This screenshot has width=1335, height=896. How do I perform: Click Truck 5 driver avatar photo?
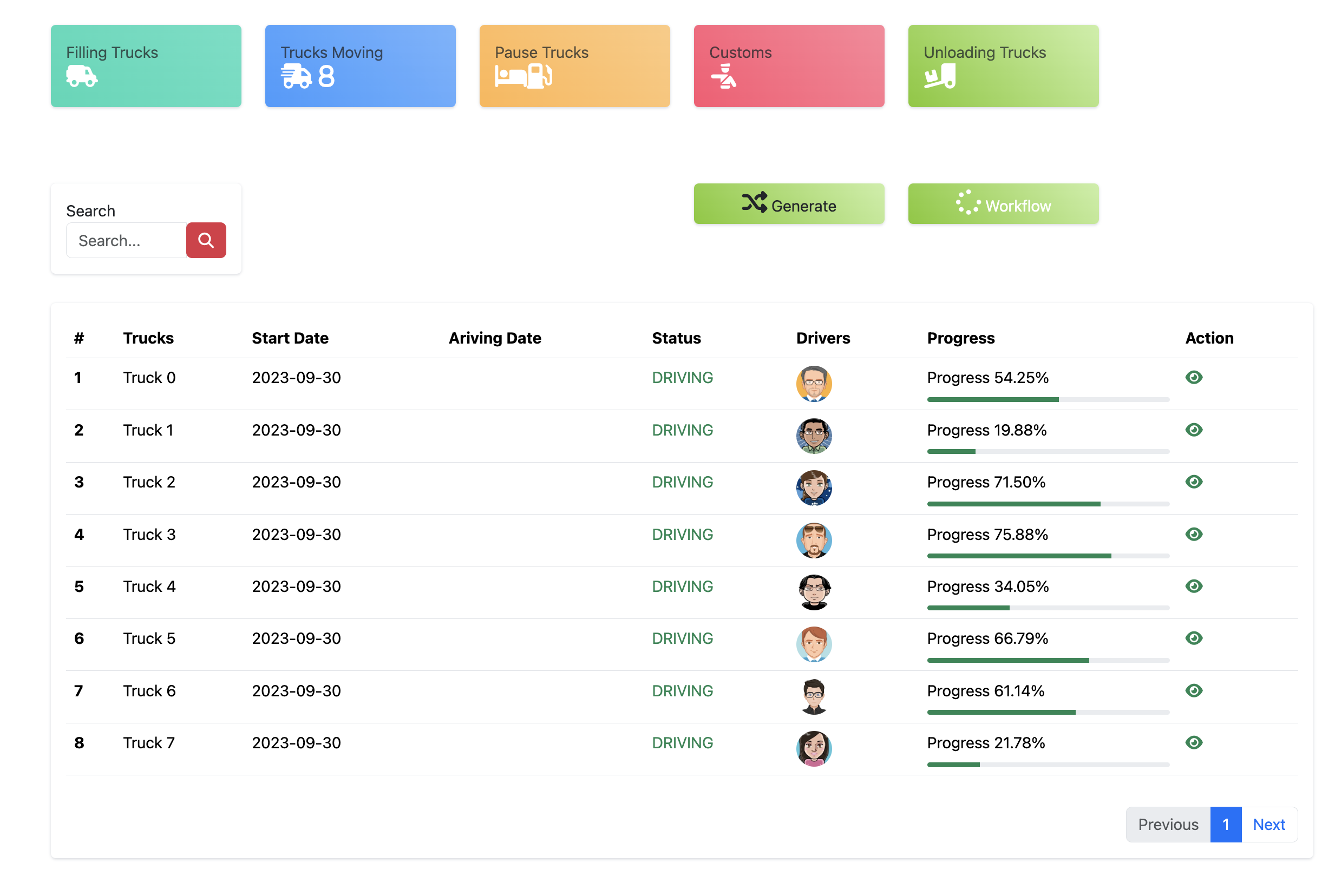(814, 644)
